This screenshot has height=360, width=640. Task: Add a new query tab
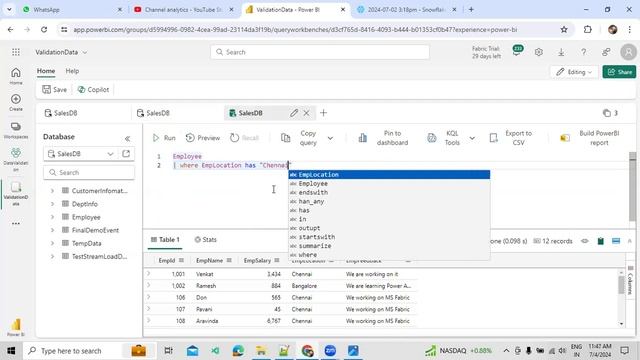pyautogui.click(x=323, y=113)
